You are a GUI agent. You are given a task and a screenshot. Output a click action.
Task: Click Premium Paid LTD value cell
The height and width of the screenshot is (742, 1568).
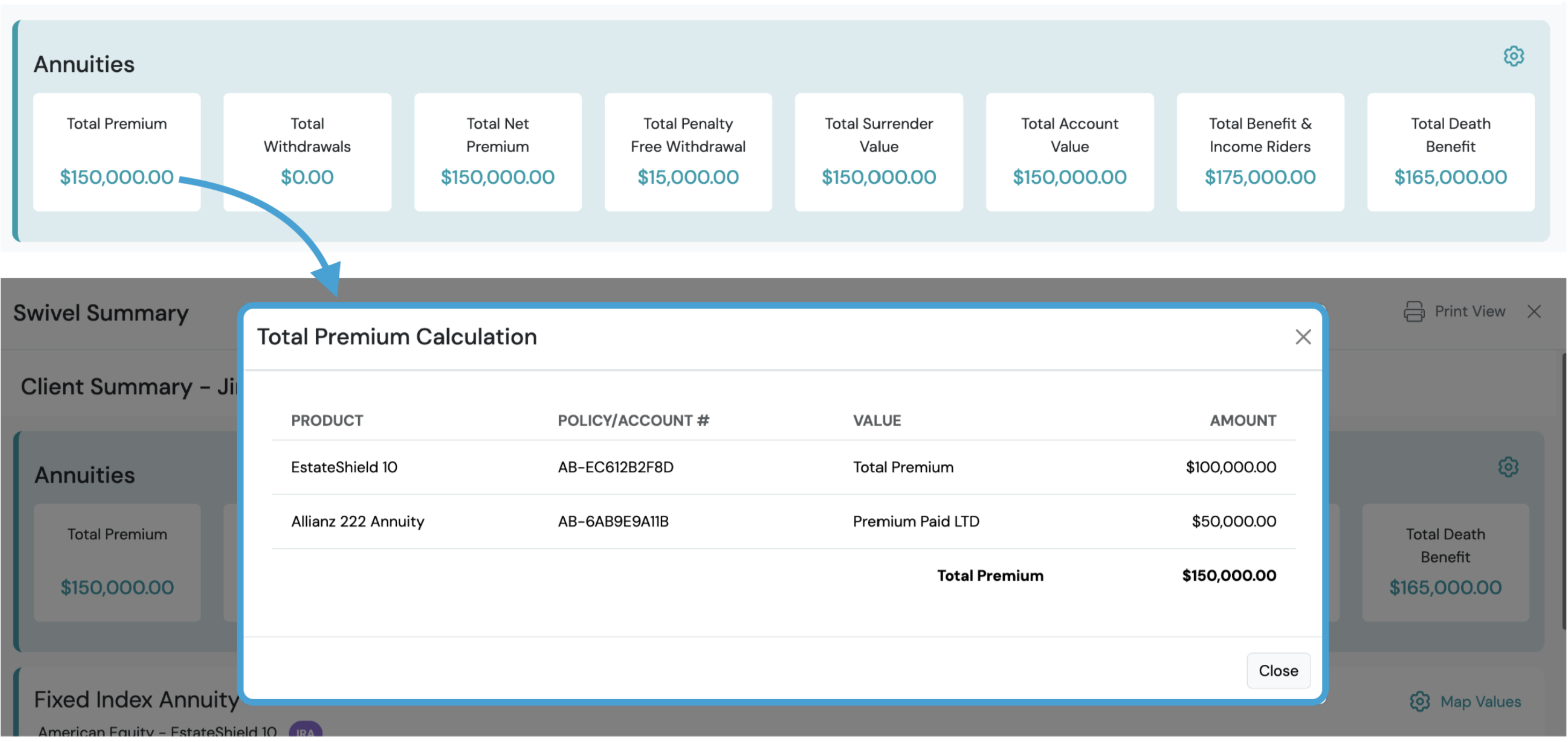(x=915, y=521)
